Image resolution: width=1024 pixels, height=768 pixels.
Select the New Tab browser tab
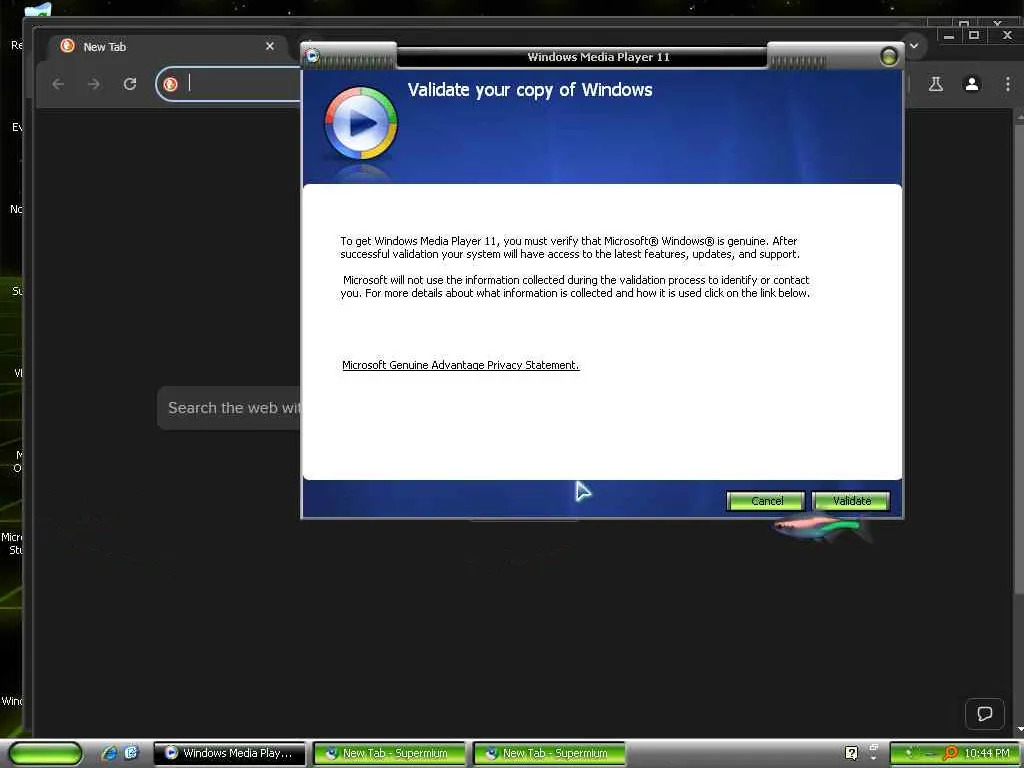(x=168, y=47)
